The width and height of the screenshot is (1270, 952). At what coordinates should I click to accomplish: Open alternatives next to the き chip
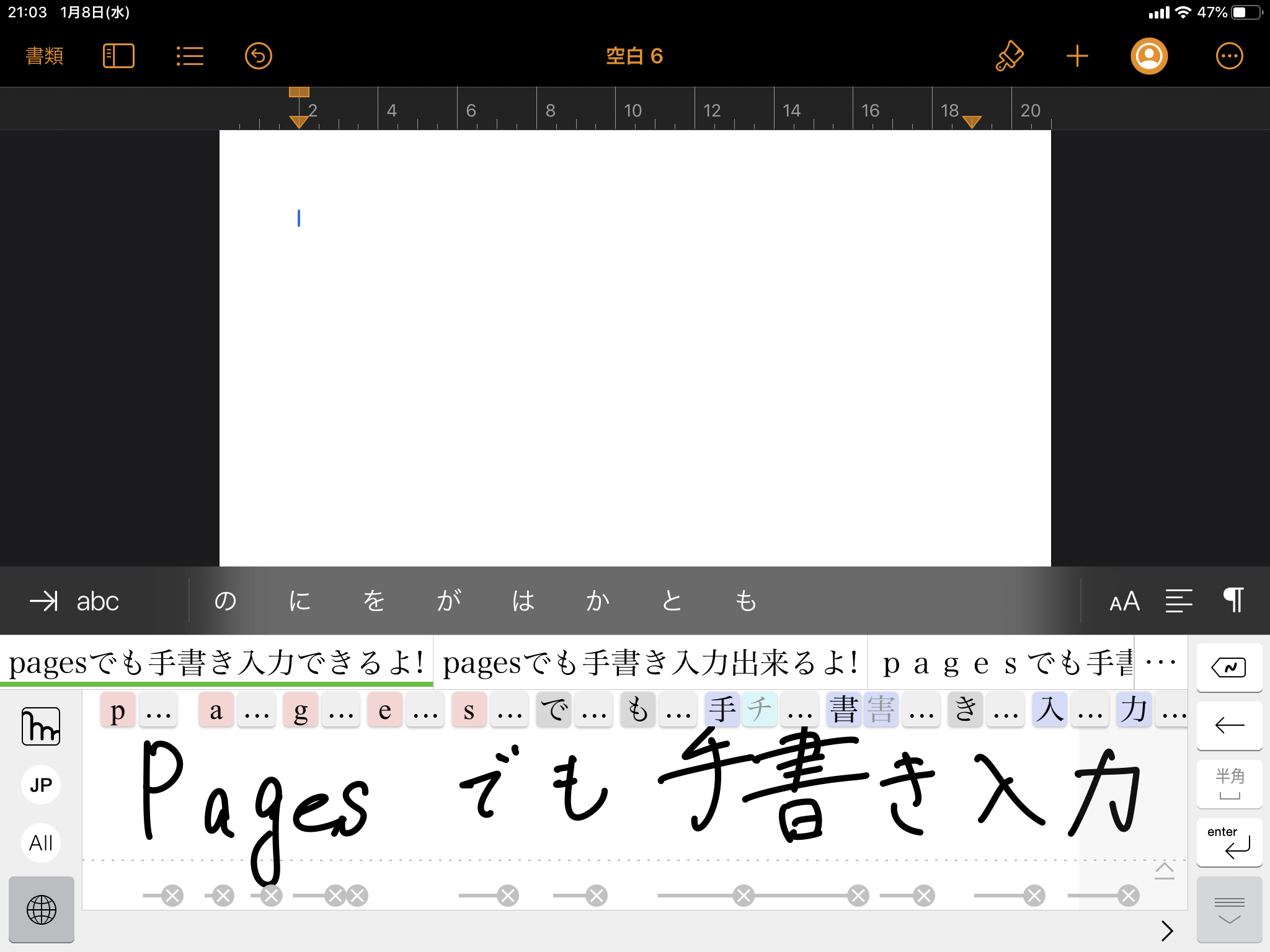click(1006, 710)
